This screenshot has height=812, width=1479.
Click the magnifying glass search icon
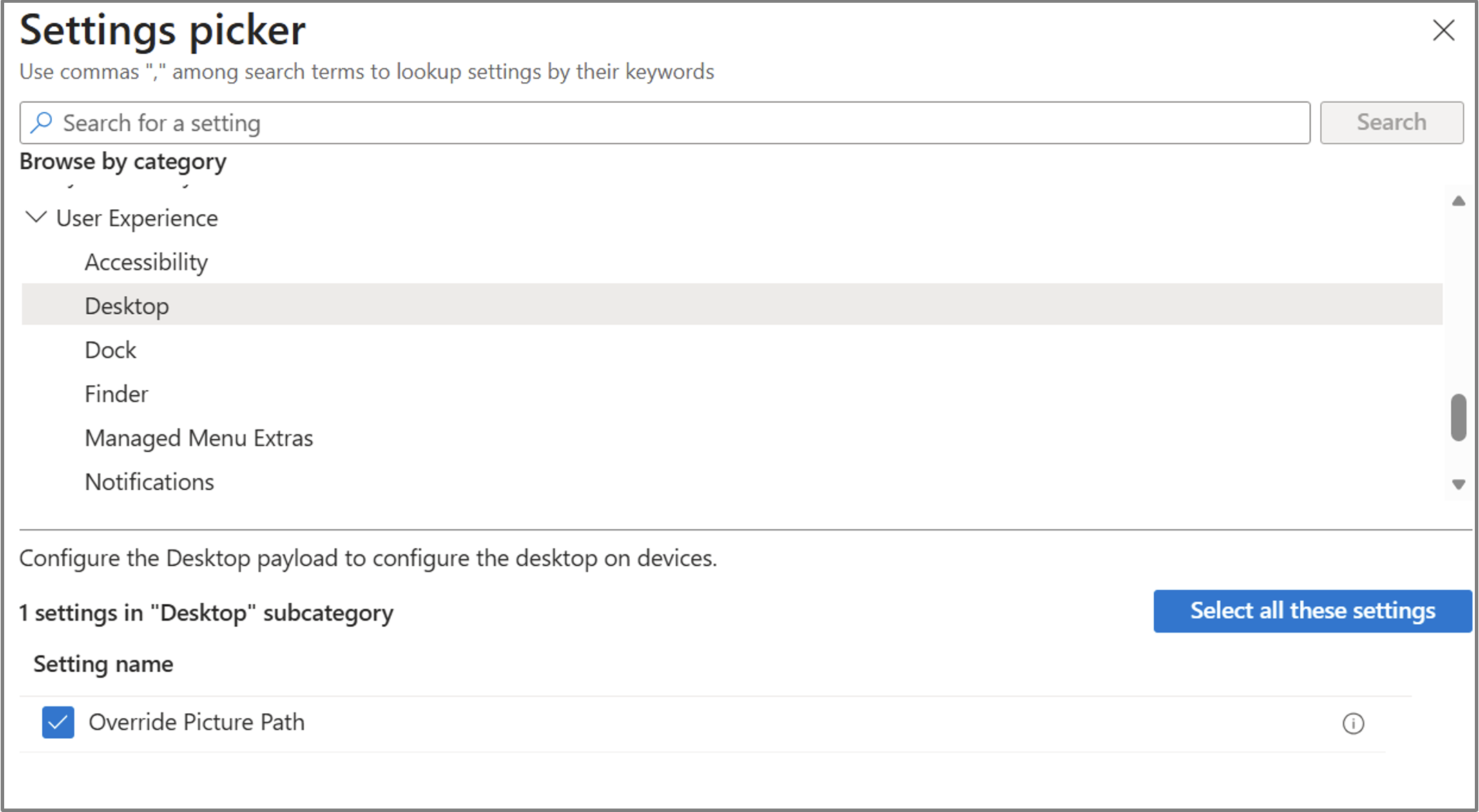pyautogui.click(x=41, y=123)
